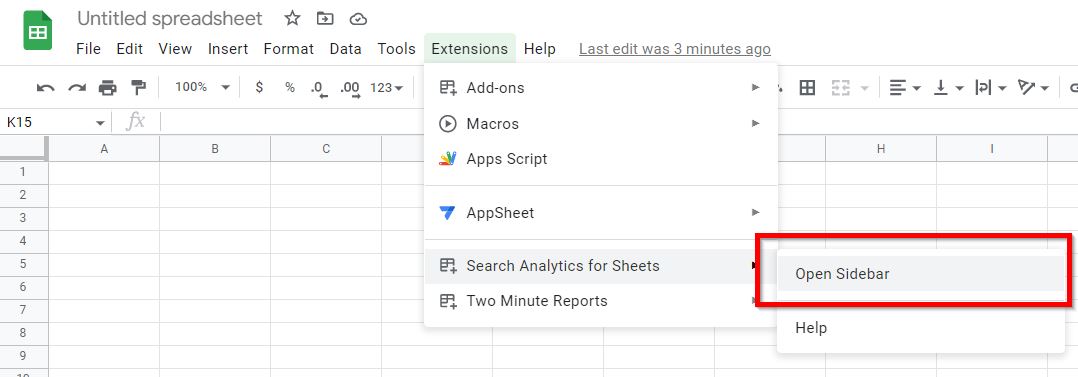Open the horizontal align dropdown
1078x377 pixels.
(905, 87)
